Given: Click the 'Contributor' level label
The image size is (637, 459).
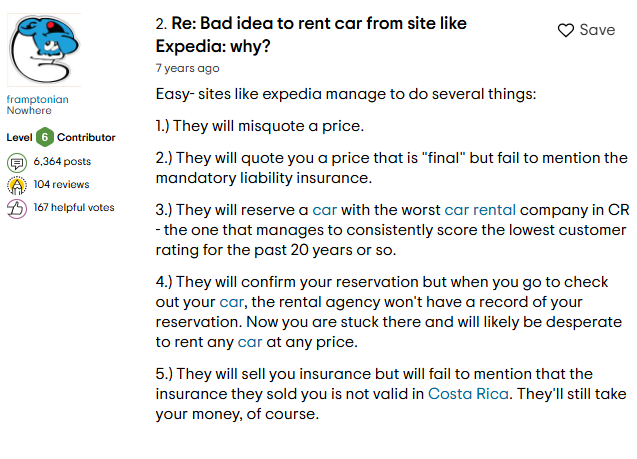Looking at the screenshot, I should point(86,137).
